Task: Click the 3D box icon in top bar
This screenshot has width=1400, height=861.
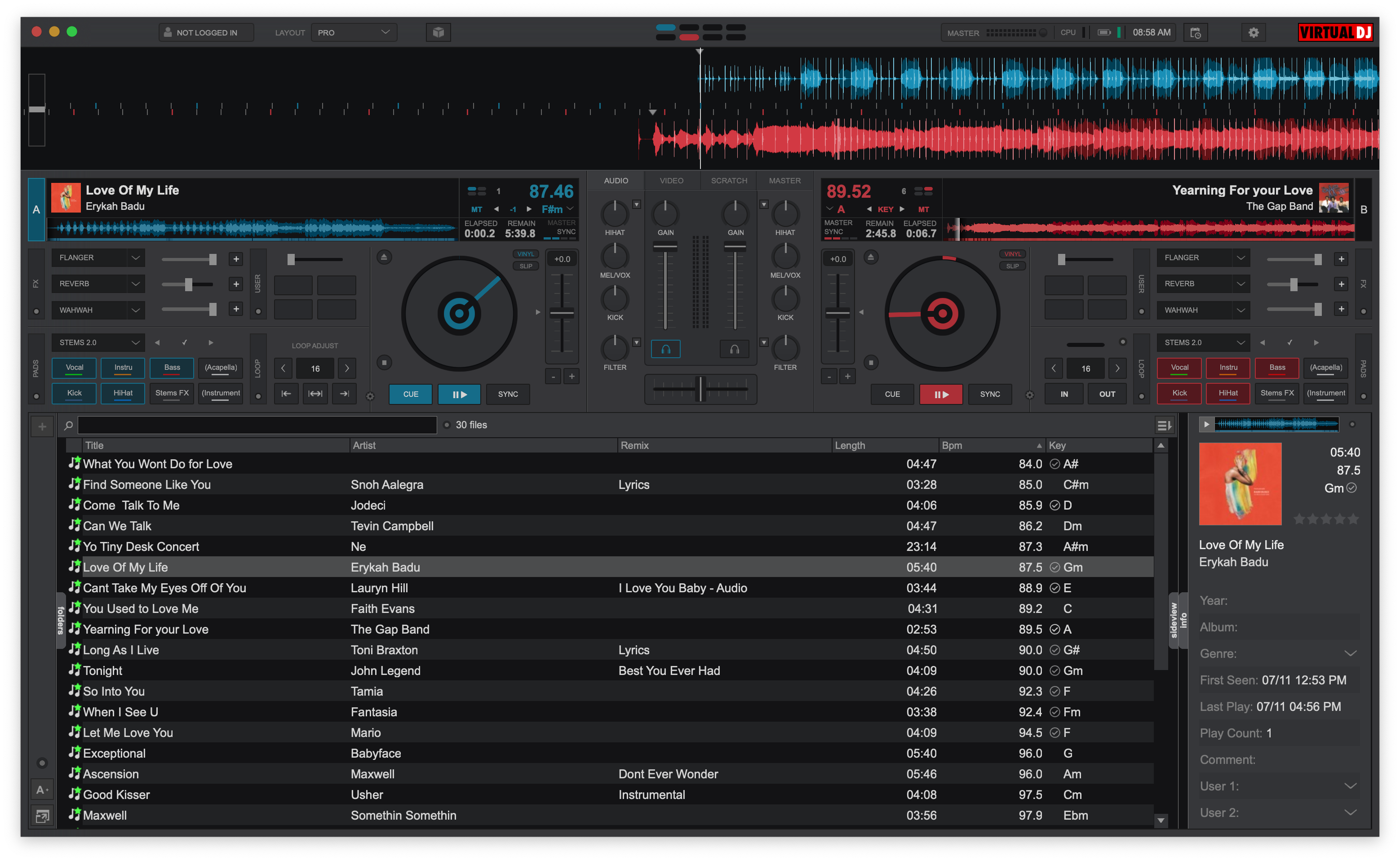Action: coord(438,32)
